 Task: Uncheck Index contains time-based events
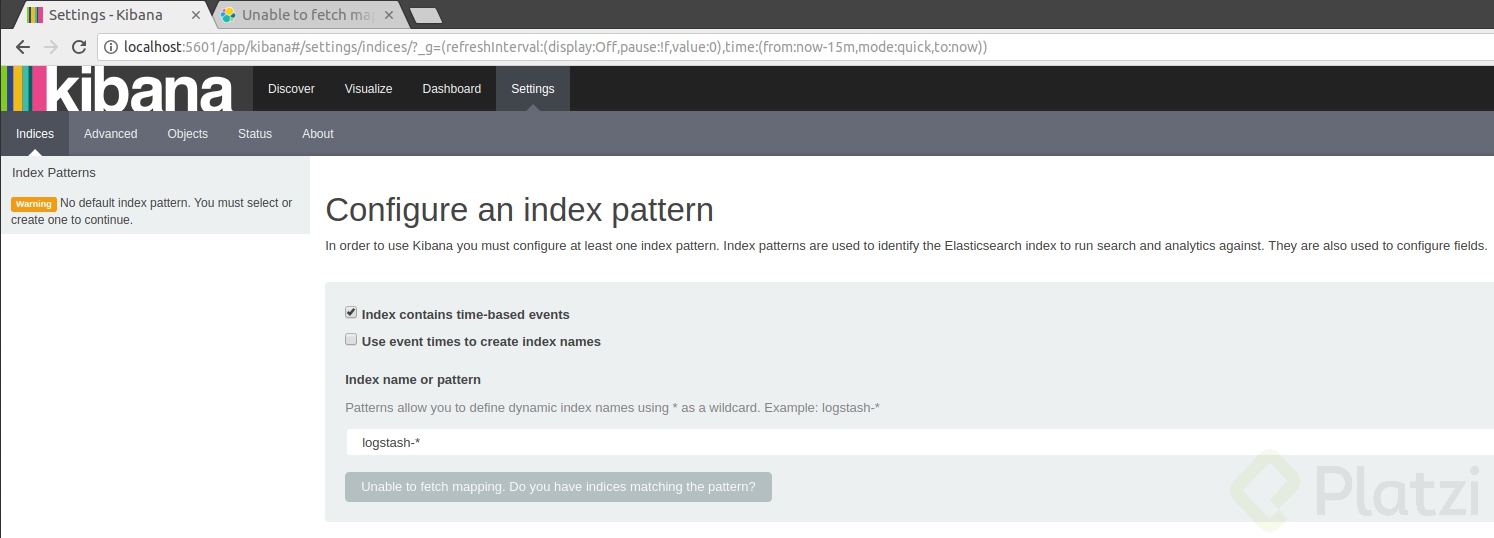[351, 313]
